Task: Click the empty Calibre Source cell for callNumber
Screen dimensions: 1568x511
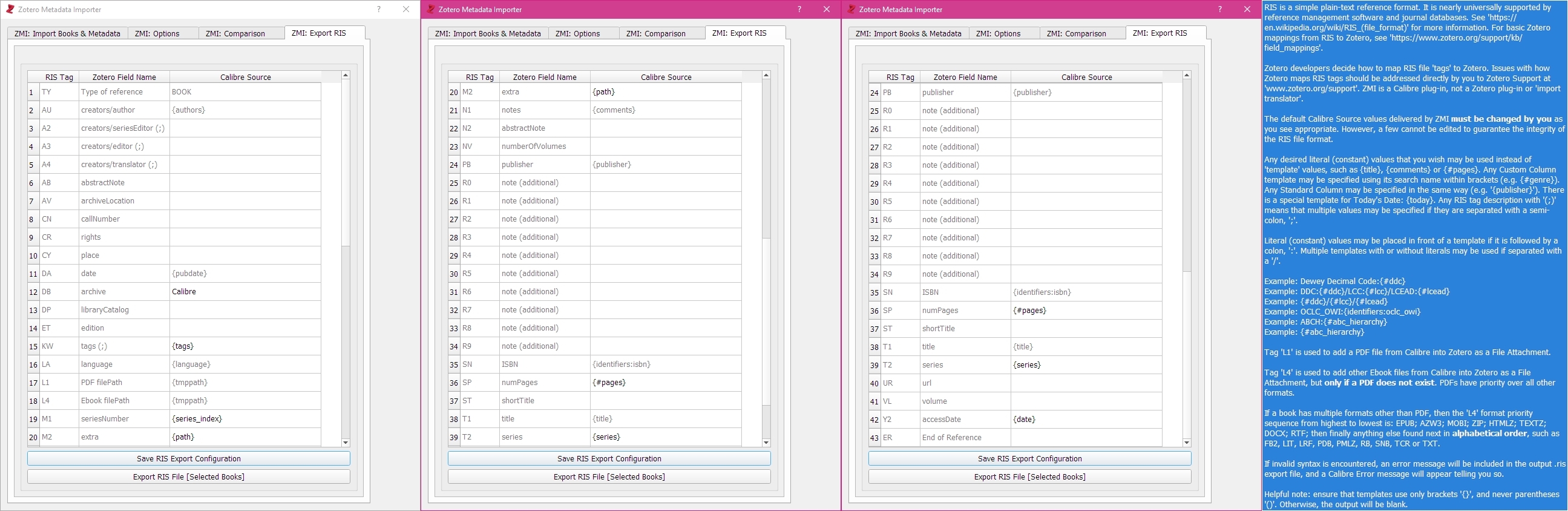Action: pos(245,219)
